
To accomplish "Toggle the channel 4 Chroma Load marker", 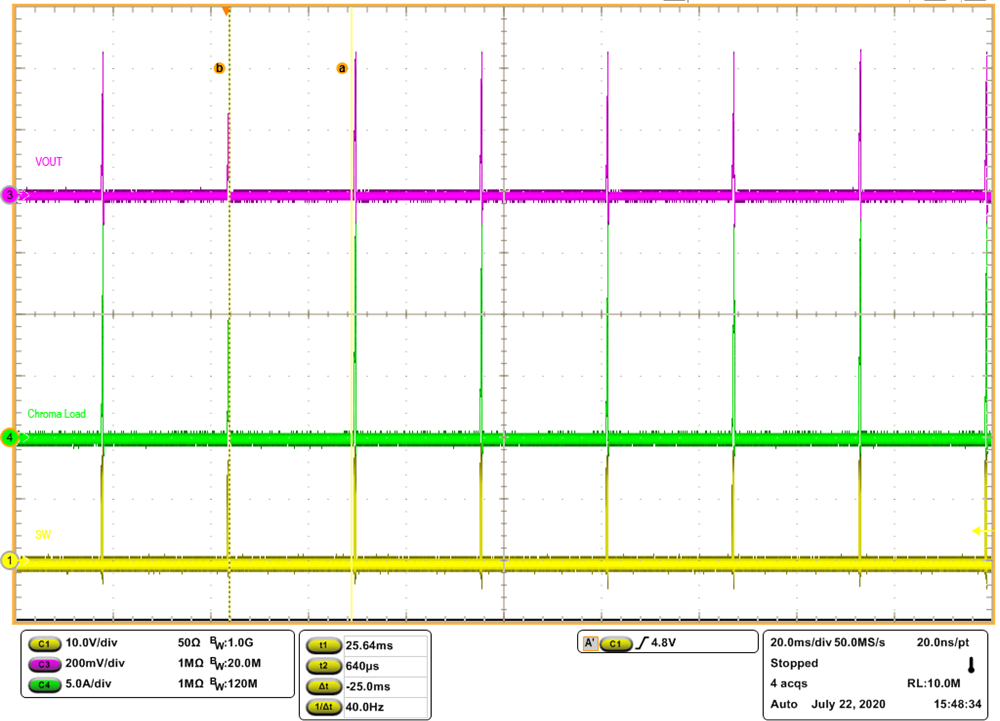I will (9, 437).
